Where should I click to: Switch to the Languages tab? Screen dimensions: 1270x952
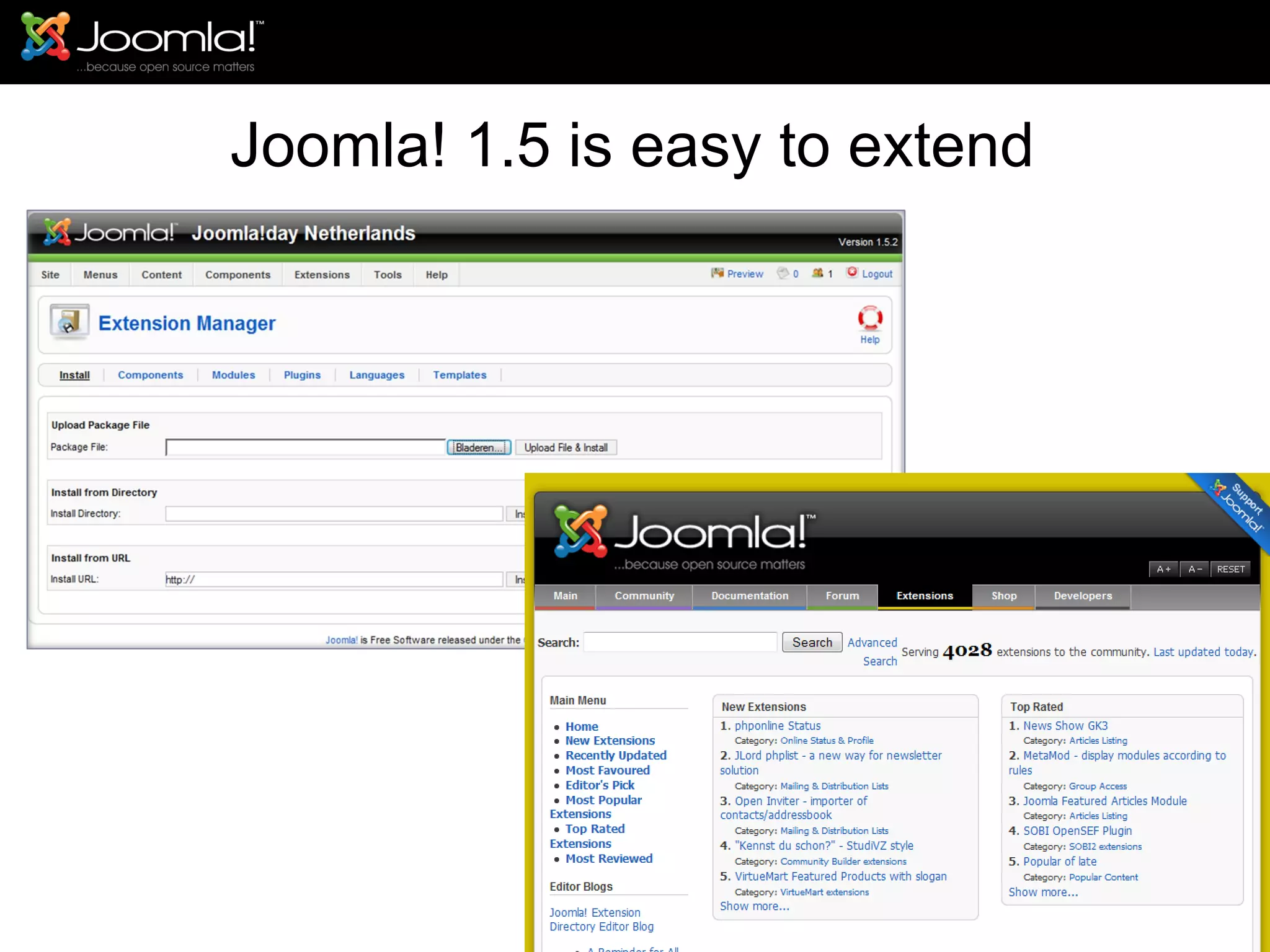pos(376,375)
